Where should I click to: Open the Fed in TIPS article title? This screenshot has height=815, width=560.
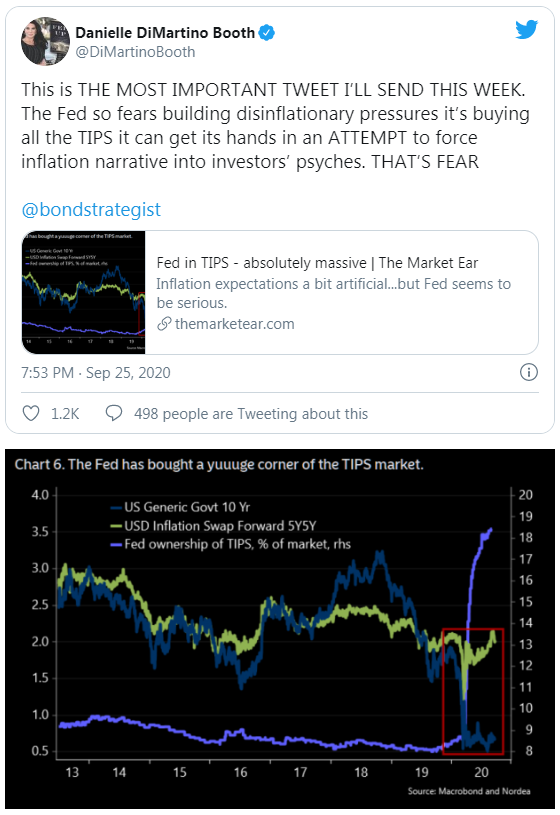click(317, 263)
